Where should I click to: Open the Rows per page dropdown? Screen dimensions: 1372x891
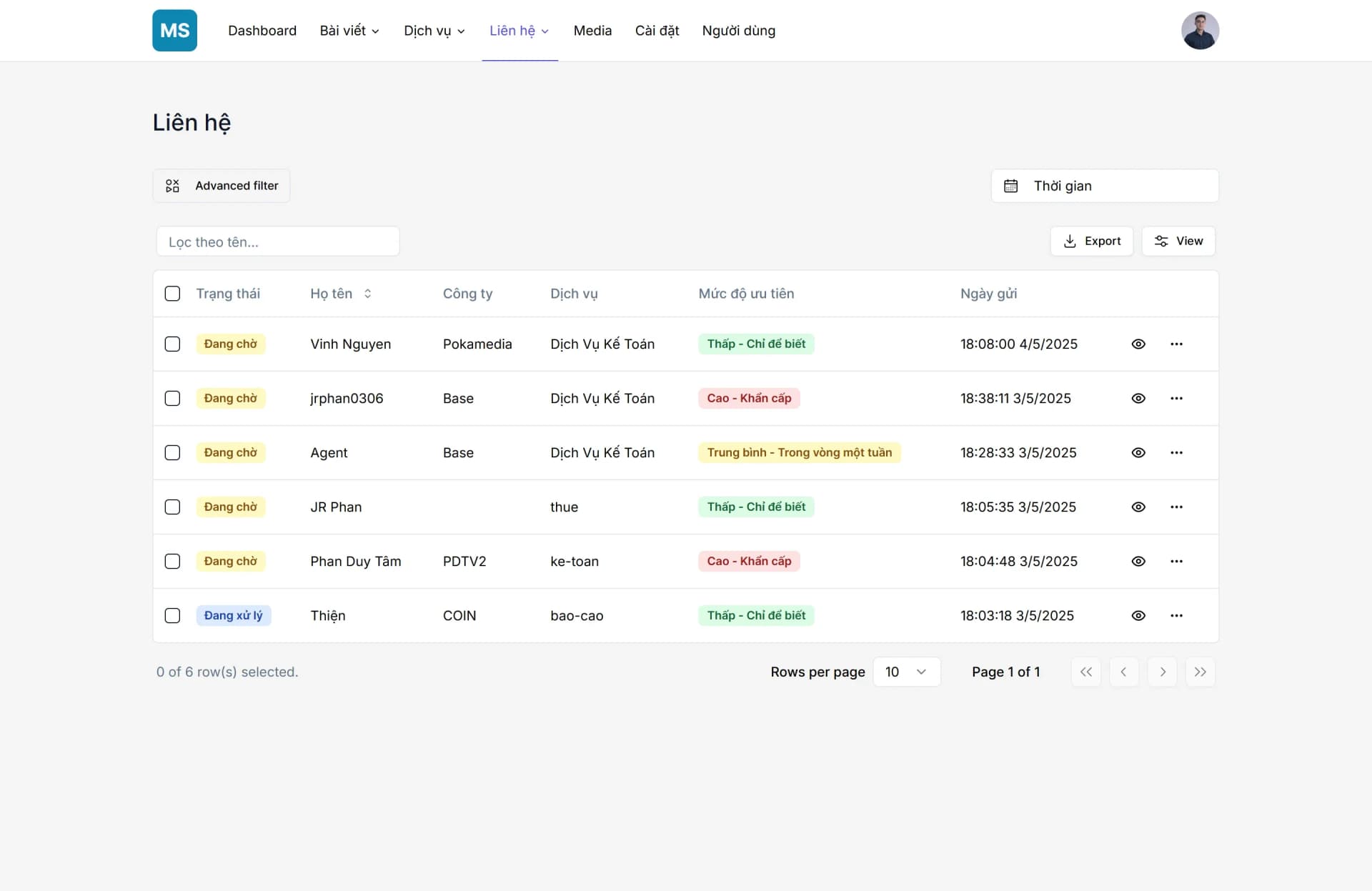coord(906,672)
